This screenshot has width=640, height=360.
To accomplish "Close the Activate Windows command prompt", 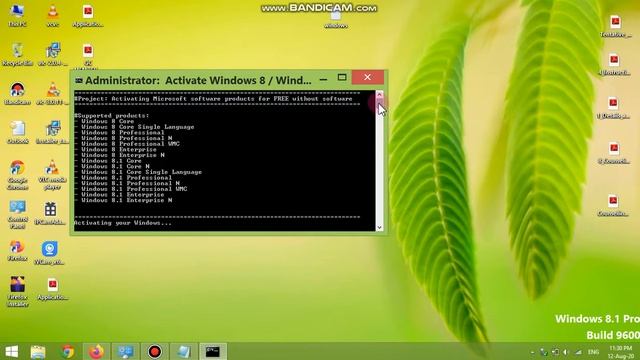I will click(367, 77).
